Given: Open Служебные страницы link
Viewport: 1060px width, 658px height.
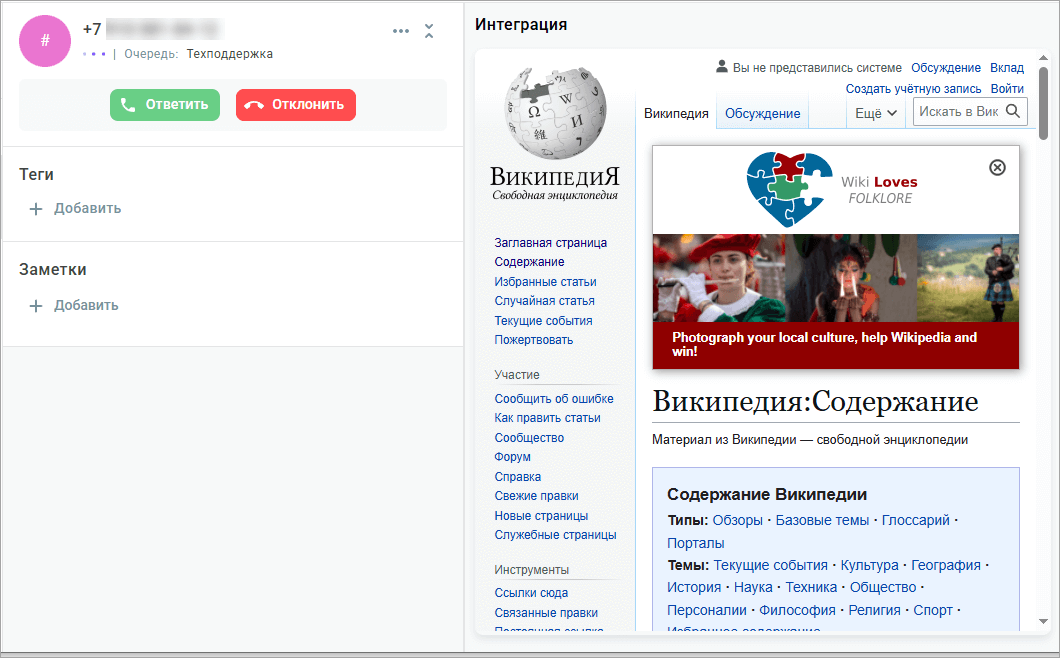Looking at the screenshot, I should pos(555,535).
